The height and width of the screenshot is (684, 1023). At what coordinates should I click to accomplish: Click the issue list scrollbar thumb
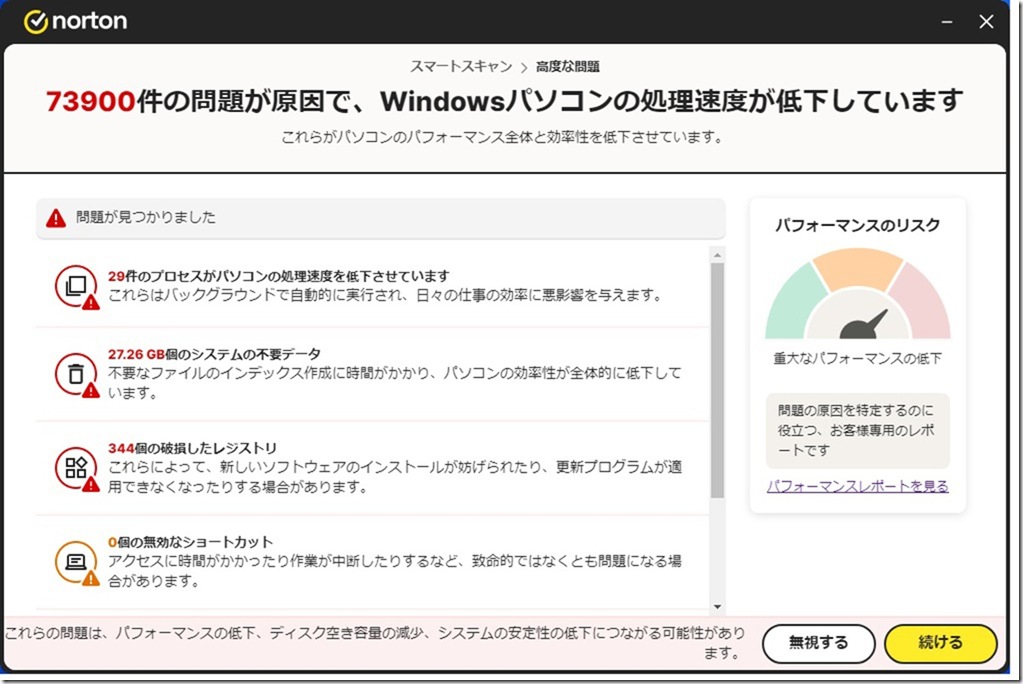click(x=717, y=381)
